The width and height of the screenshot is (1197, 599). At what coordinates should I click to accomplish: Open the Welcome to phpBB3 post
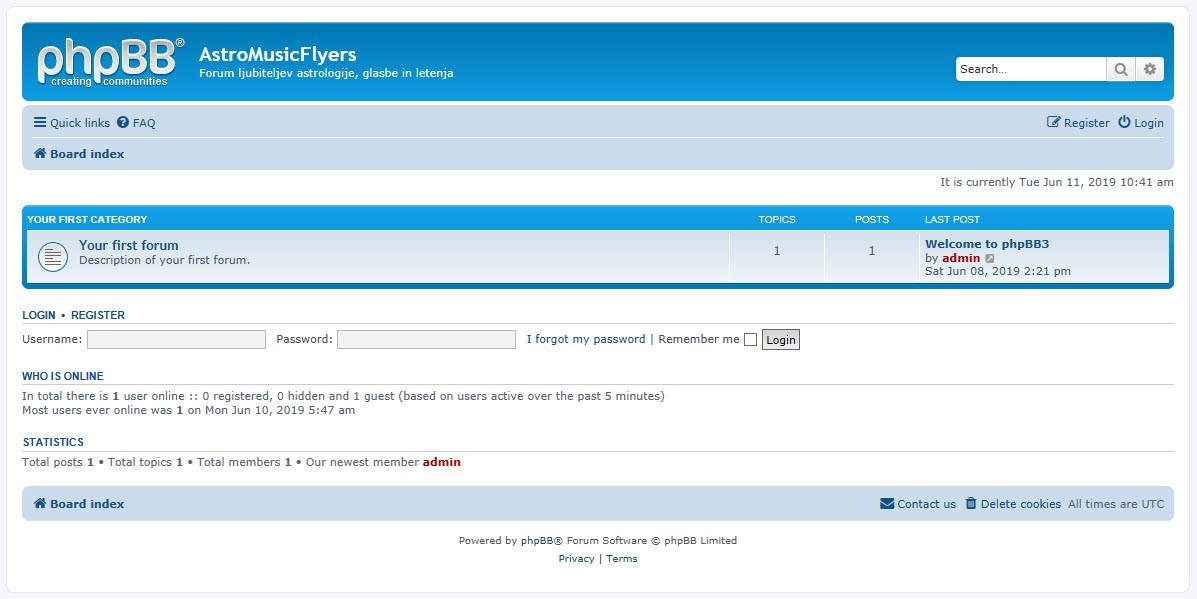click(x=987, y=244)
